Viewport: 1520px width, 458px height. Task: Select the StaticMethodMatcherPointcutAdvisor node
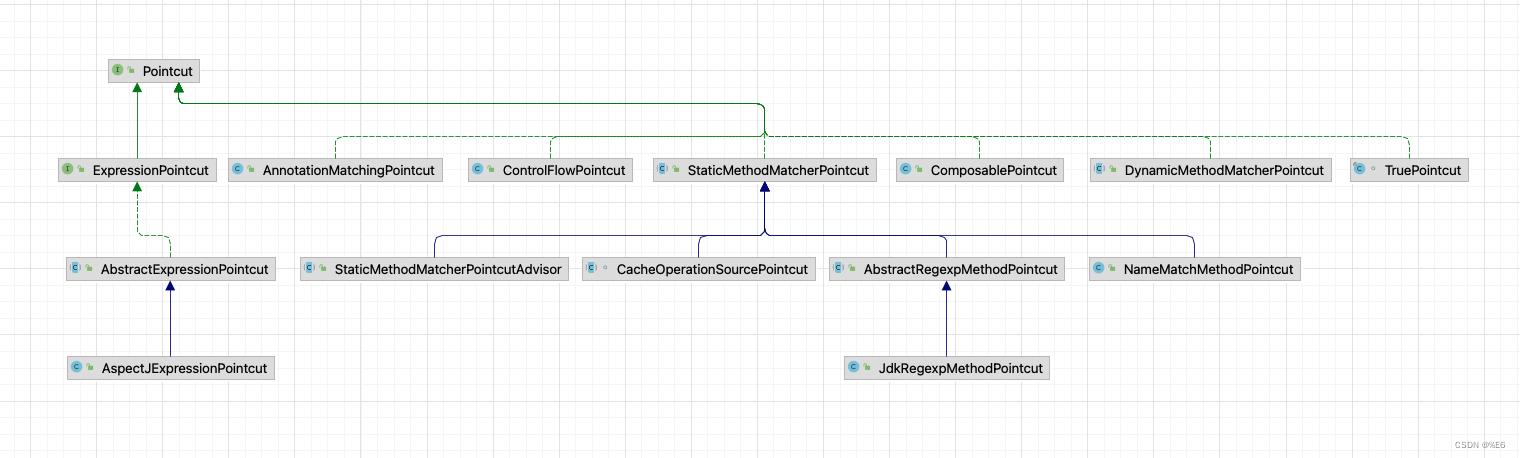(434, 269)
